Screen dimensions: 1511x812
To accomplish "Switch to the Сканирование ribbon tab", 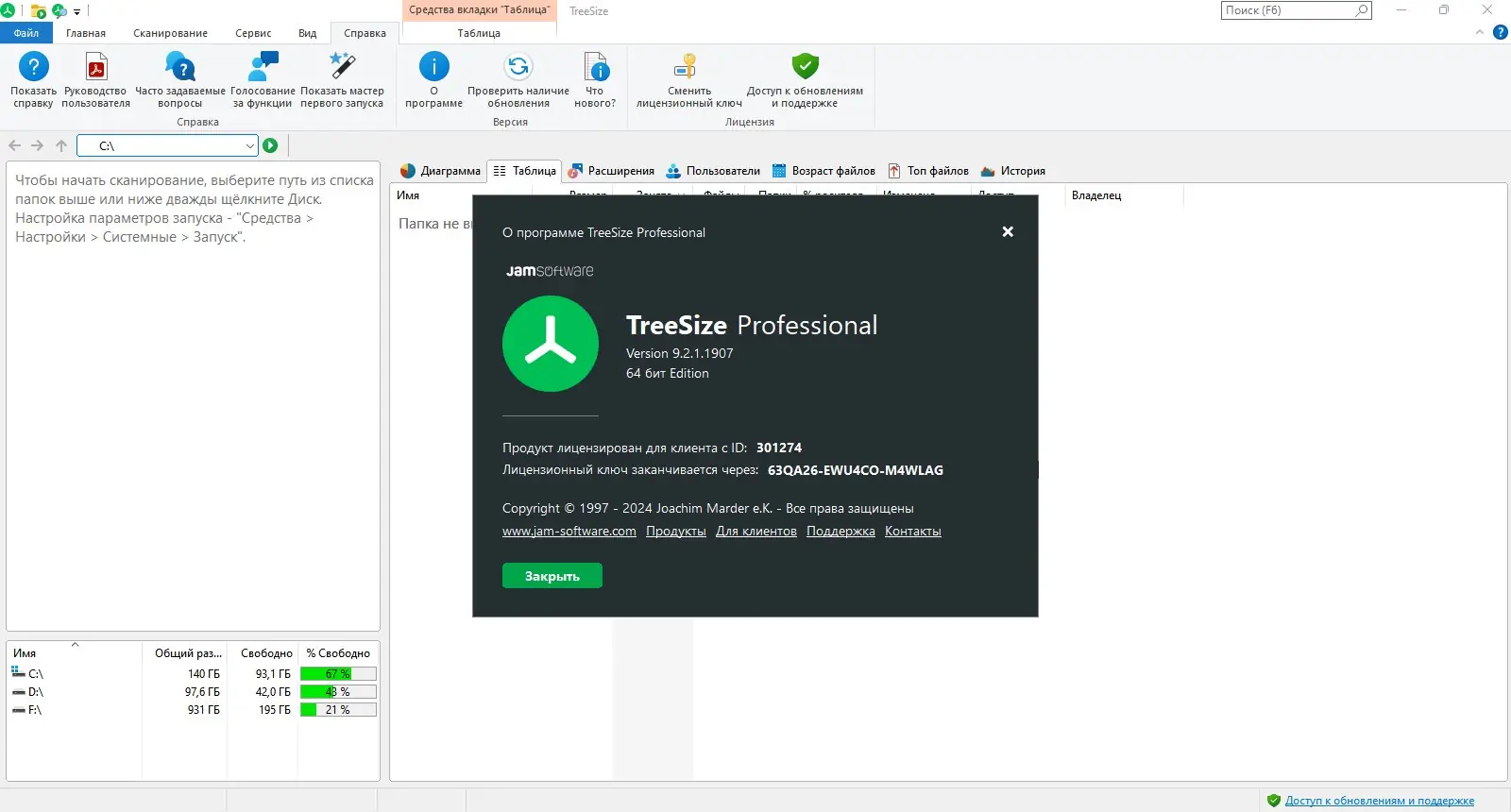I will [x=170, y=33].
